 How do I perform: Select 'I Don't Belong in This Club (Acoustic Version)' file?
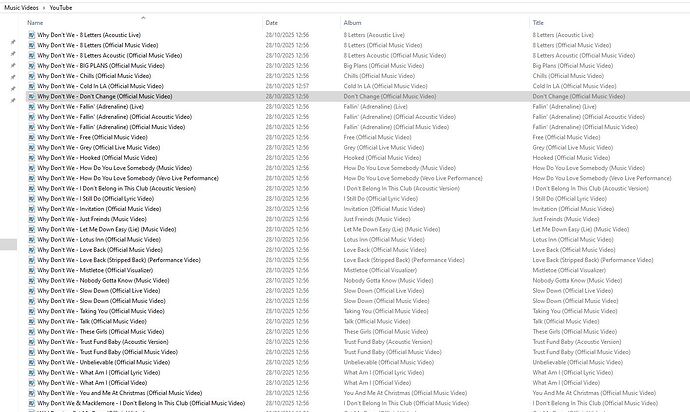117,188
